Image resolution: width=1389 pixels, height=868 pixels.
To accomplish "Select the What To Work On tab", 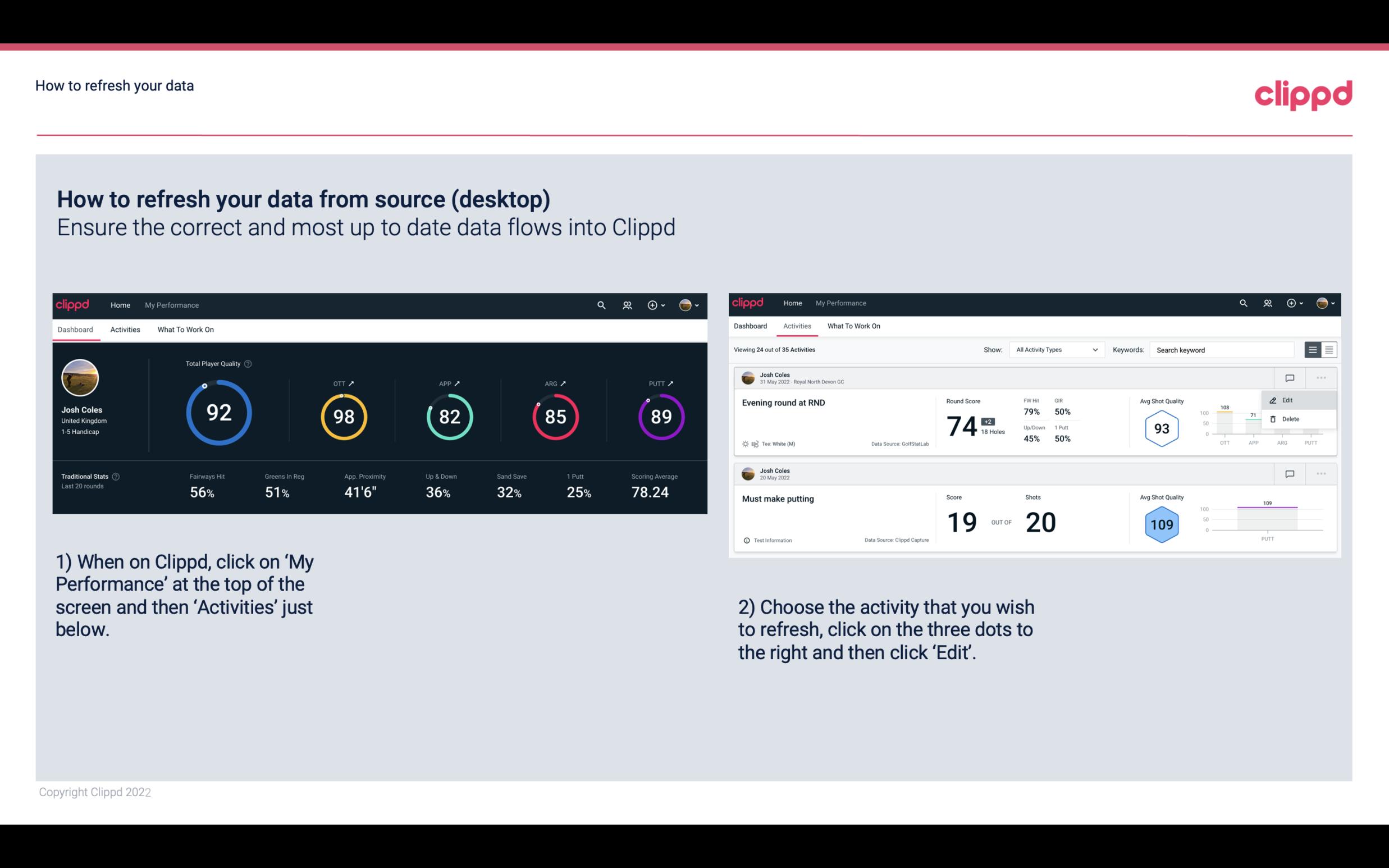I will coord(185,329).
